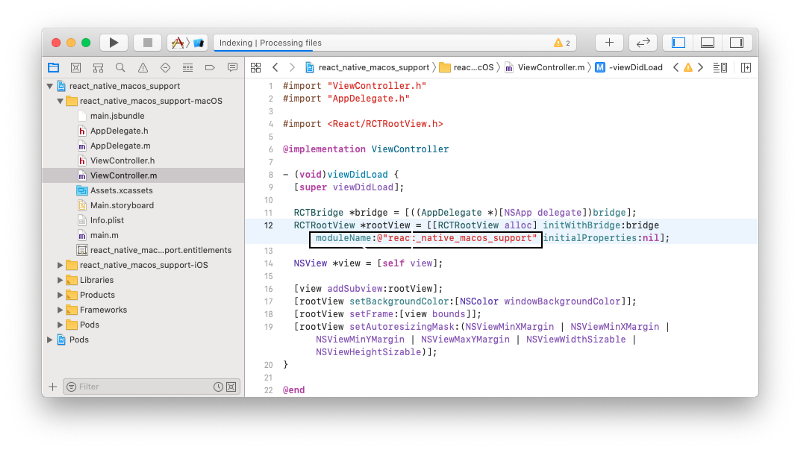The width and height of the screenshot is (800, 452).
Task: Open the -viewDidLoad method breadcrumb
Action: point(629,67)
